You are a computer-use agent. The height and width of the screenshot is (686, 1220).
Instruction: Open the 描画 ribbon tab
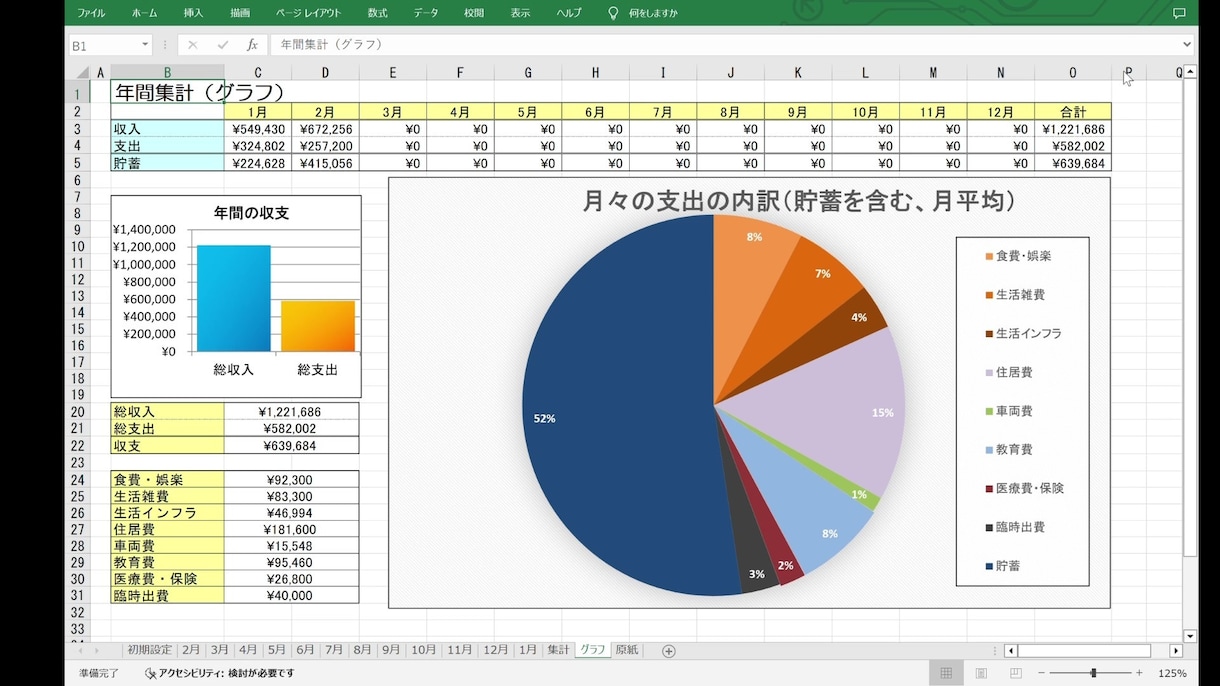(x=240, y=13)
